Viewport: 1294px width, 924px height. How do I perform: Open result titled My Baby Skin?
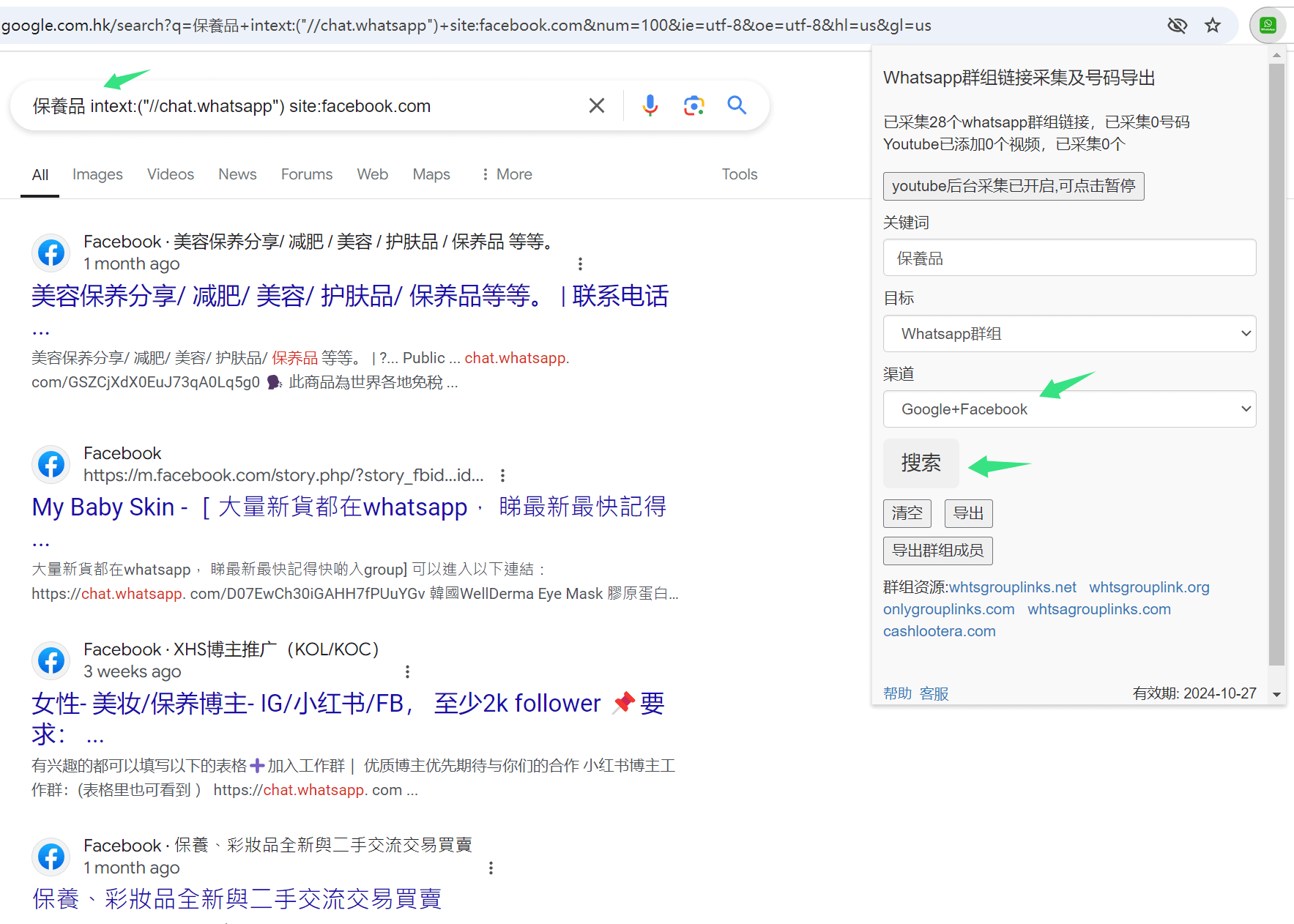349,507
